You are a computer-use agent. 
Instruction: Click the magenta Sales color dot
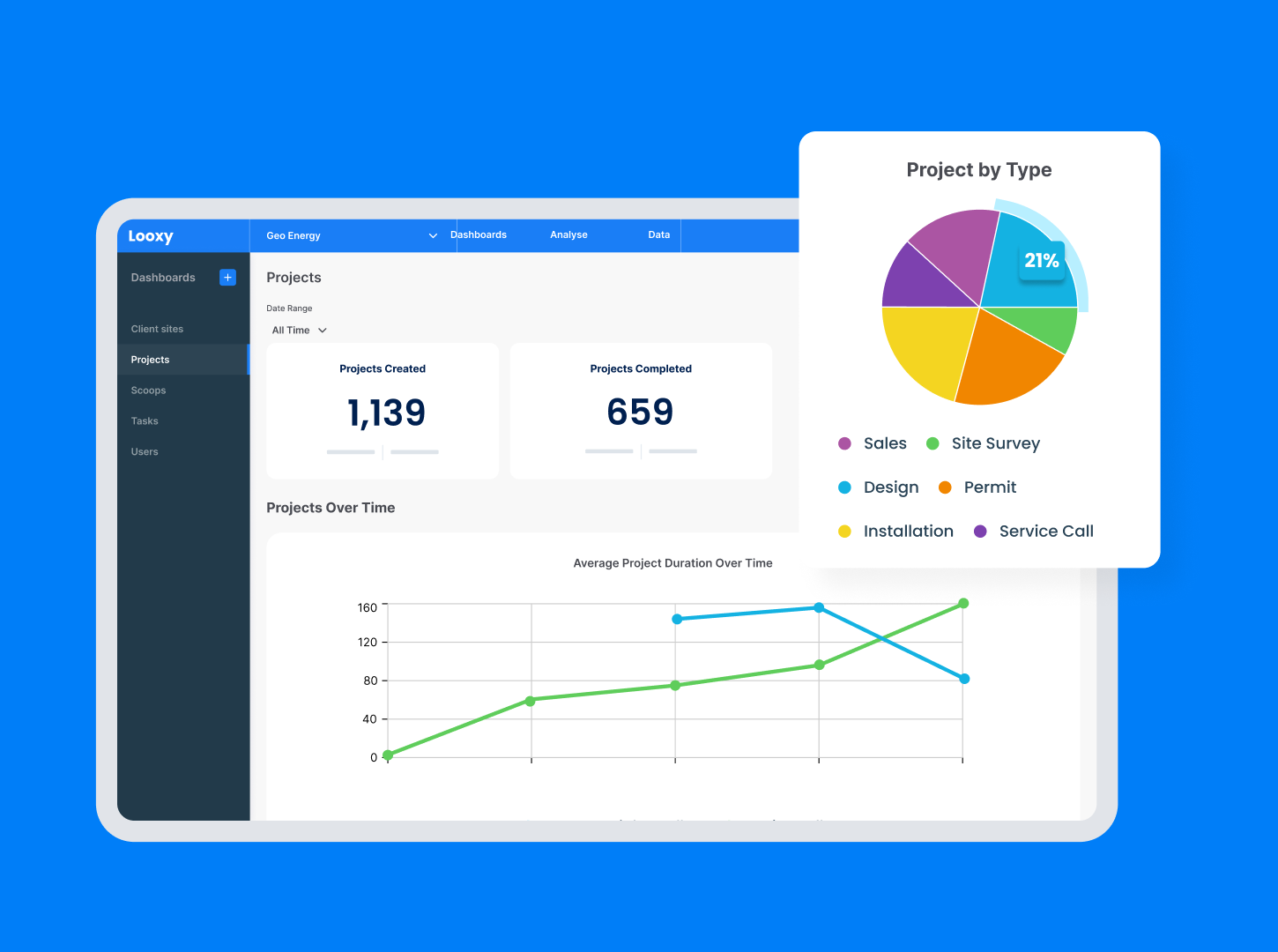click(x=844, y=443)
